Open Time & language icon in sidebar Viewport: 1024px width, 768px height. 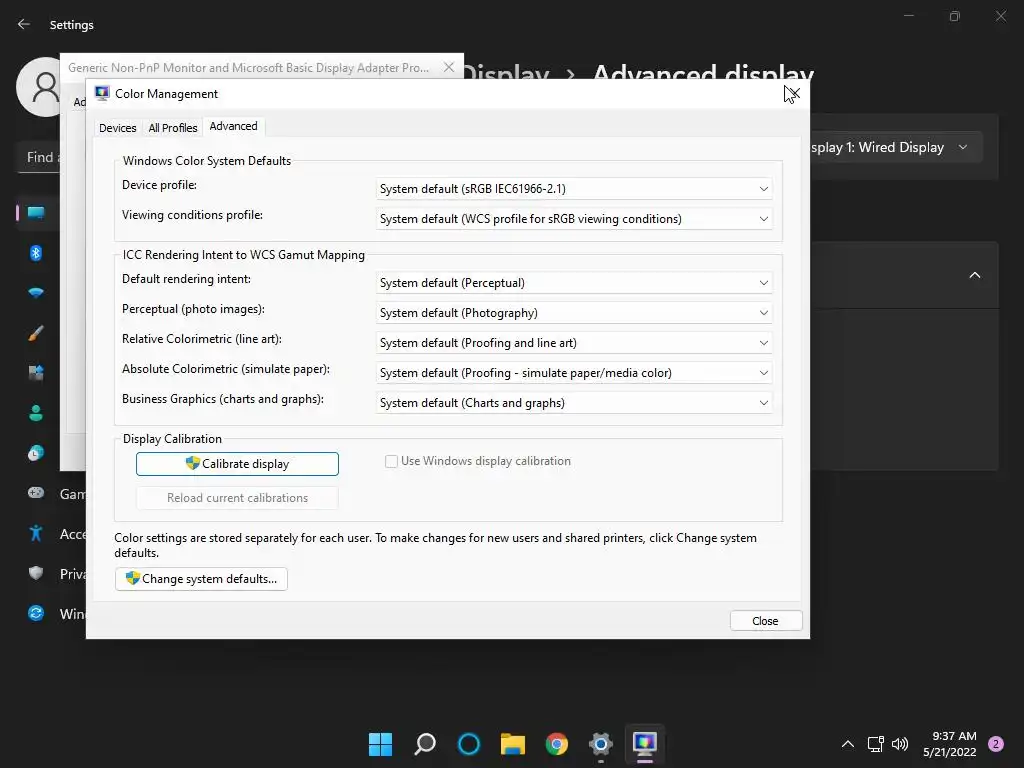[x=36, y=453]
